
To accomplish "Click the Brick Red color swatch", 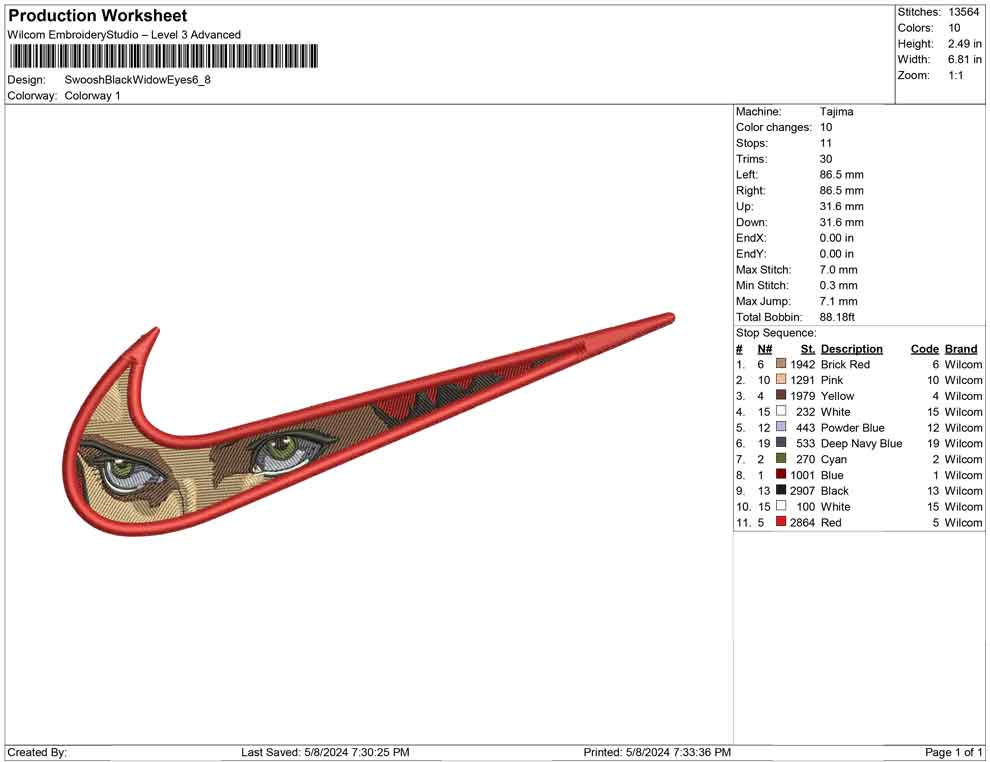I will tap(781, 364).
